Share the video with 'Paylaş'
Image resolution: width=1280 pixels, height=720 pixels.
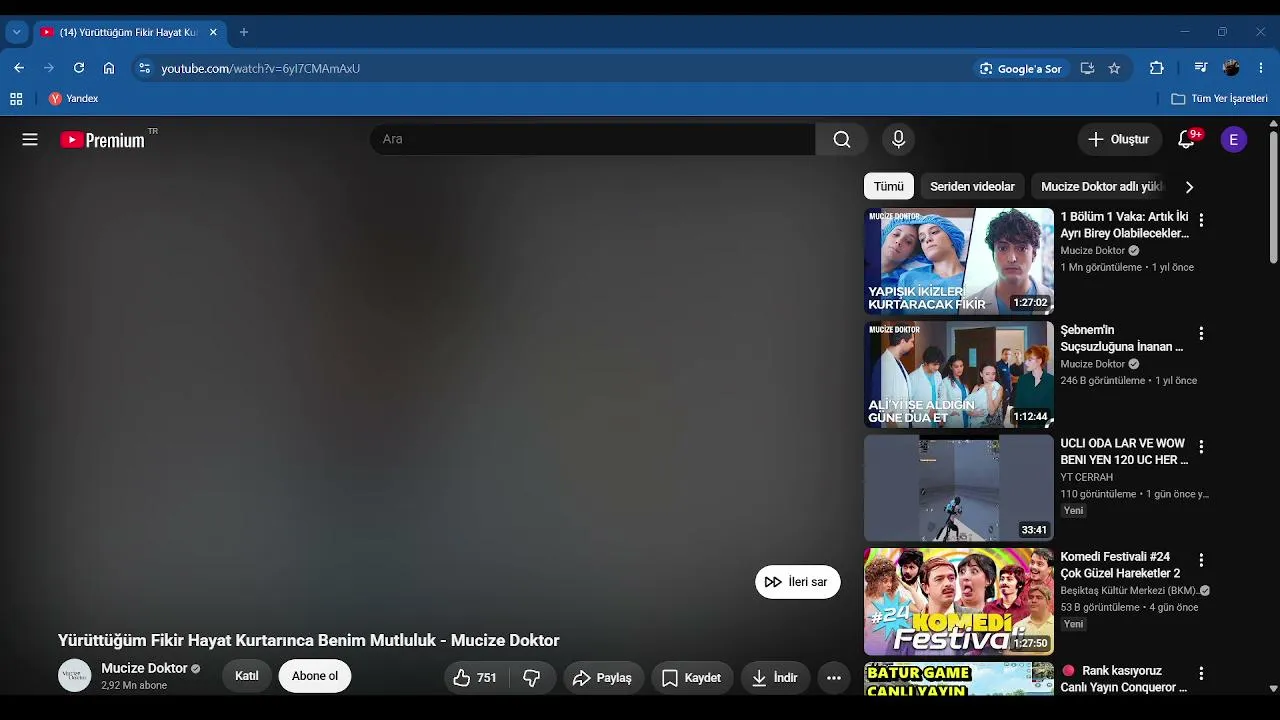point(602,678)
